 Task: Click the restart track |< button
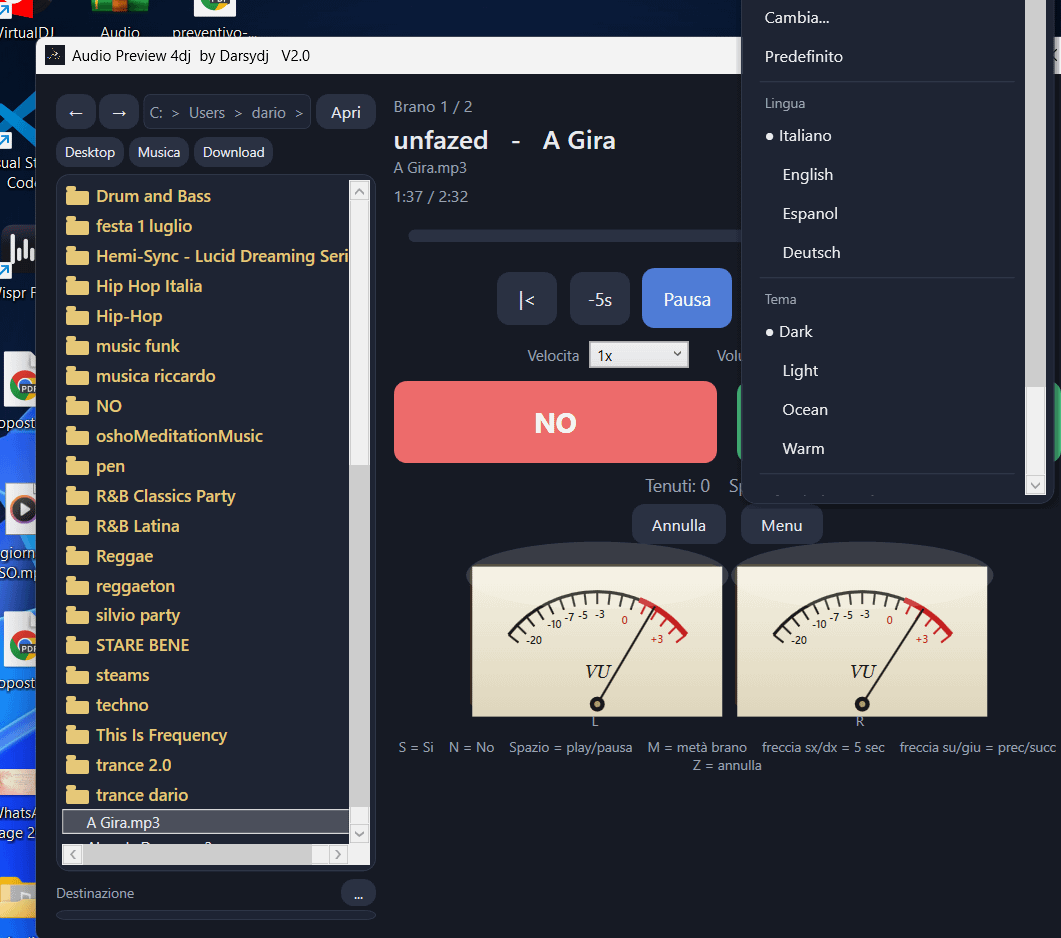coord(526,299)
